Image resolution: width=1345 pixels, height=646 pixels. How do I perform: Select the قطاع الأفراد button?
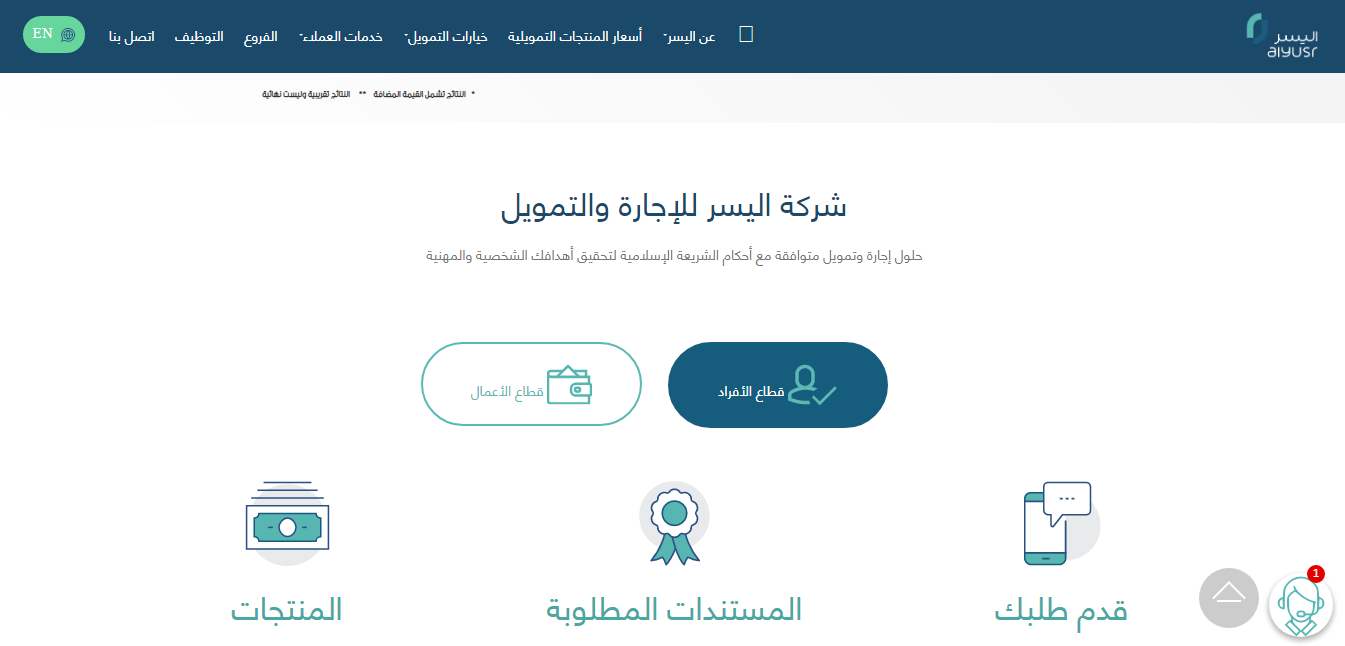pos(778,385)
